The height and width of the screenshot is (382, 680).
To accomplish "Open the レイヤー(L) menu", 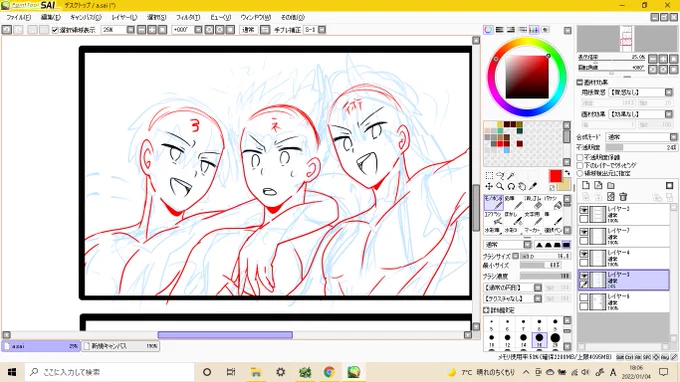I will (124, 17).
